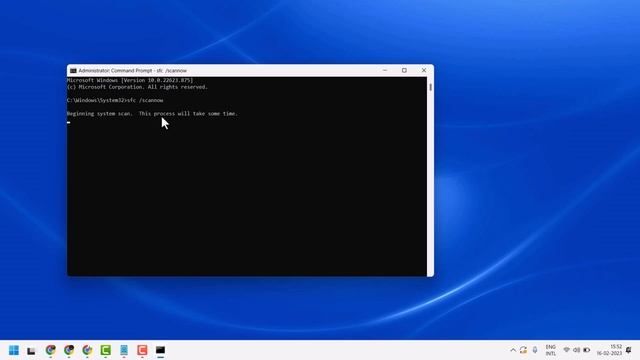Click the battery status tray icon
Screen dimensions: 640x360
coord(587,350)
